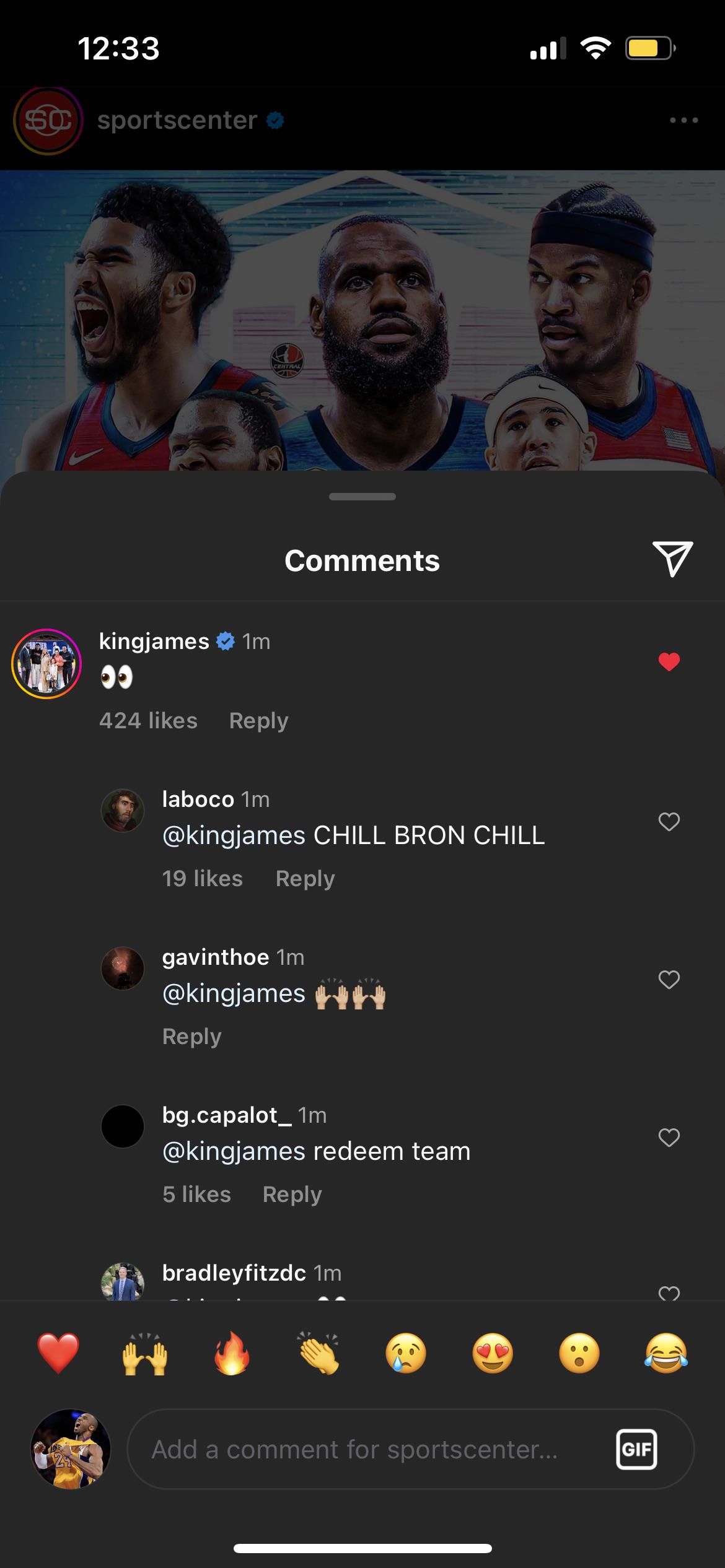
Task: Insert the raised hands quick emoji
Action: click(x=145, y=1353)
